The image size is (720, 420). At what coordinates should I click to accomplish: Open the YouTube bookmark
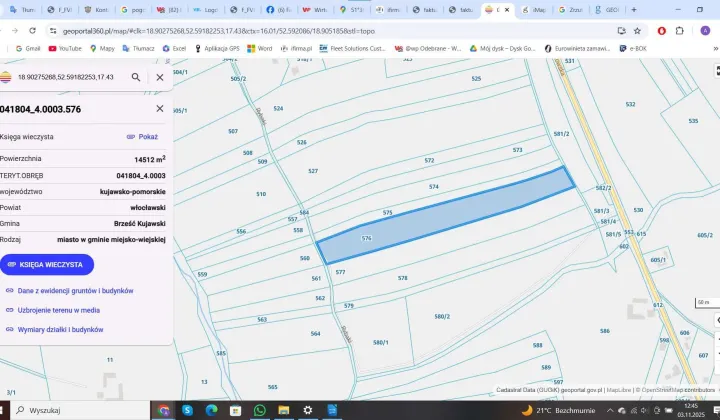[x=64, y=48]
